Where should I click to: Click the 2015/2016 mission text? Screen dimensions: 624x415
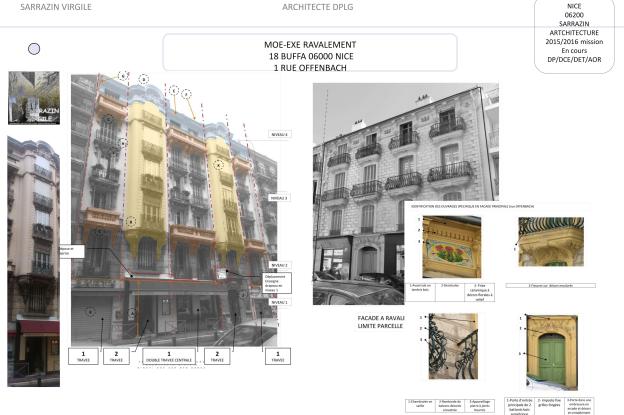coord(574,41)
